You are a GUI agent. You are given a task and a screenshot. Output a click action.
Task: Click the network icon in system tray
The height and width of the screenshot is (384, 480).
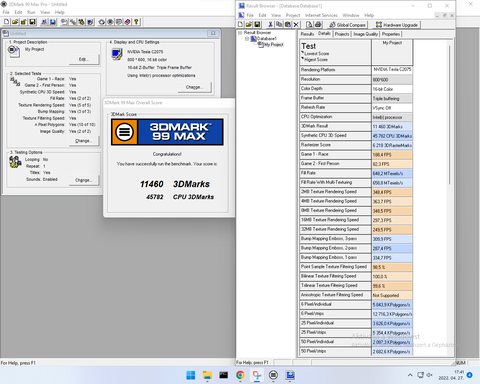click(x=420, y=375)
